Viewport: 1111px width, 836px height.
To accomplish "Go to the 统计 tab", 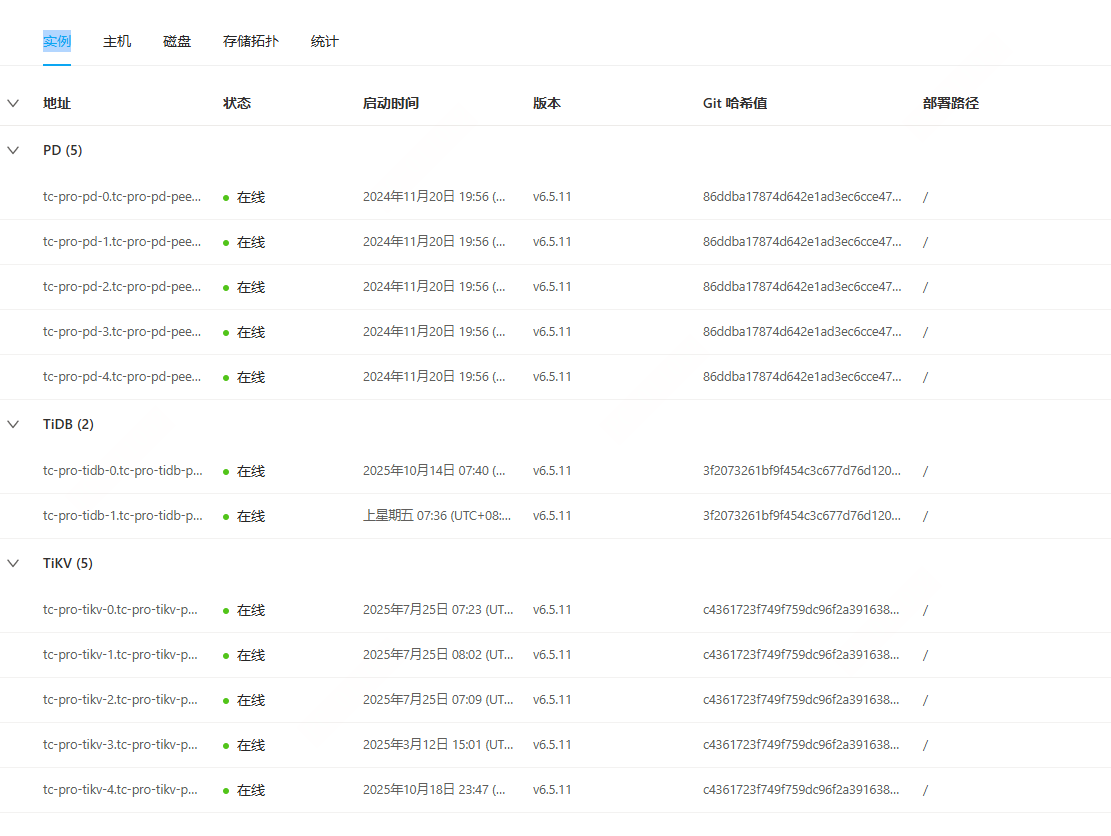I will click(x=325, y=42).
